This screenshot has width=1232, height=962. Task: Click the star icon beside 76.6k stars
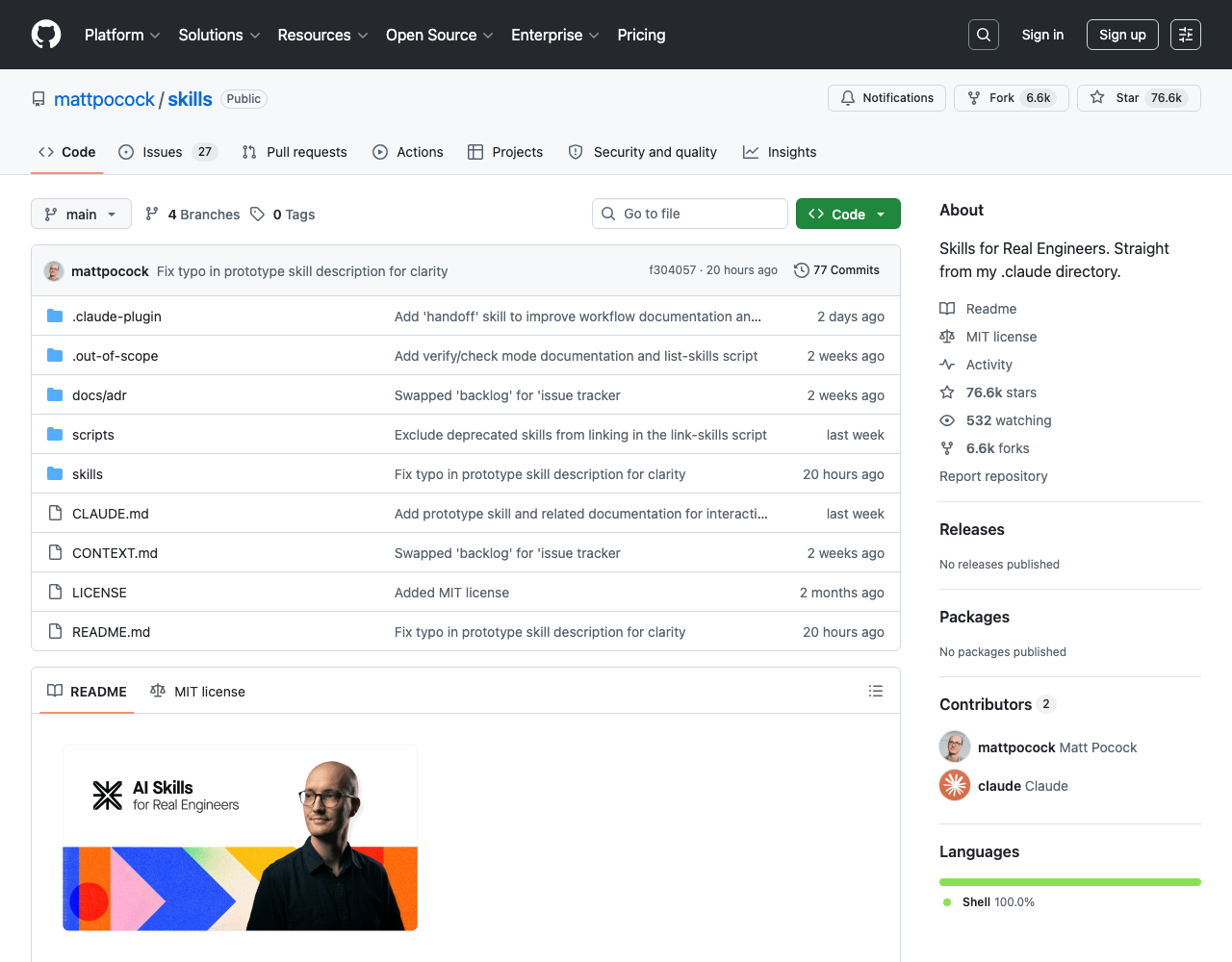(x=947, y=392)
